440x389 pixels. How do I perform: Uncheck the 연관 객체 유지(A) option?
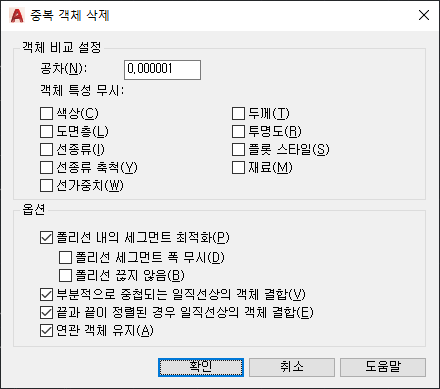46,330
